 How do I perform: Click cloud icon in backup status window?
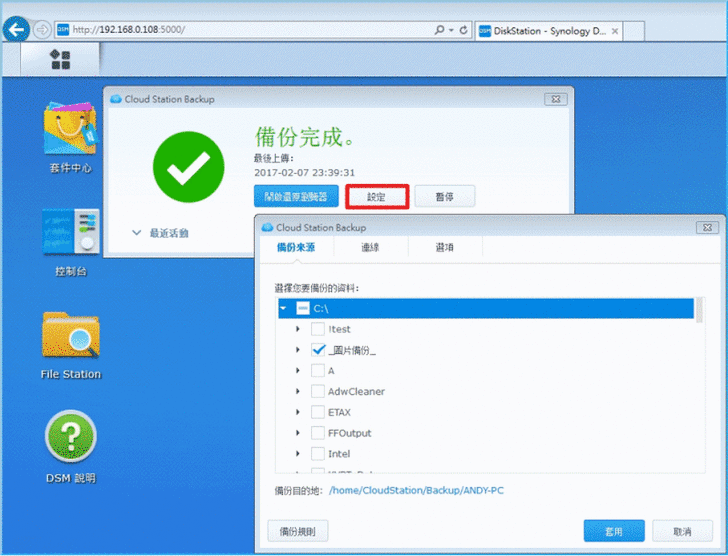click(x=116, y=99)
